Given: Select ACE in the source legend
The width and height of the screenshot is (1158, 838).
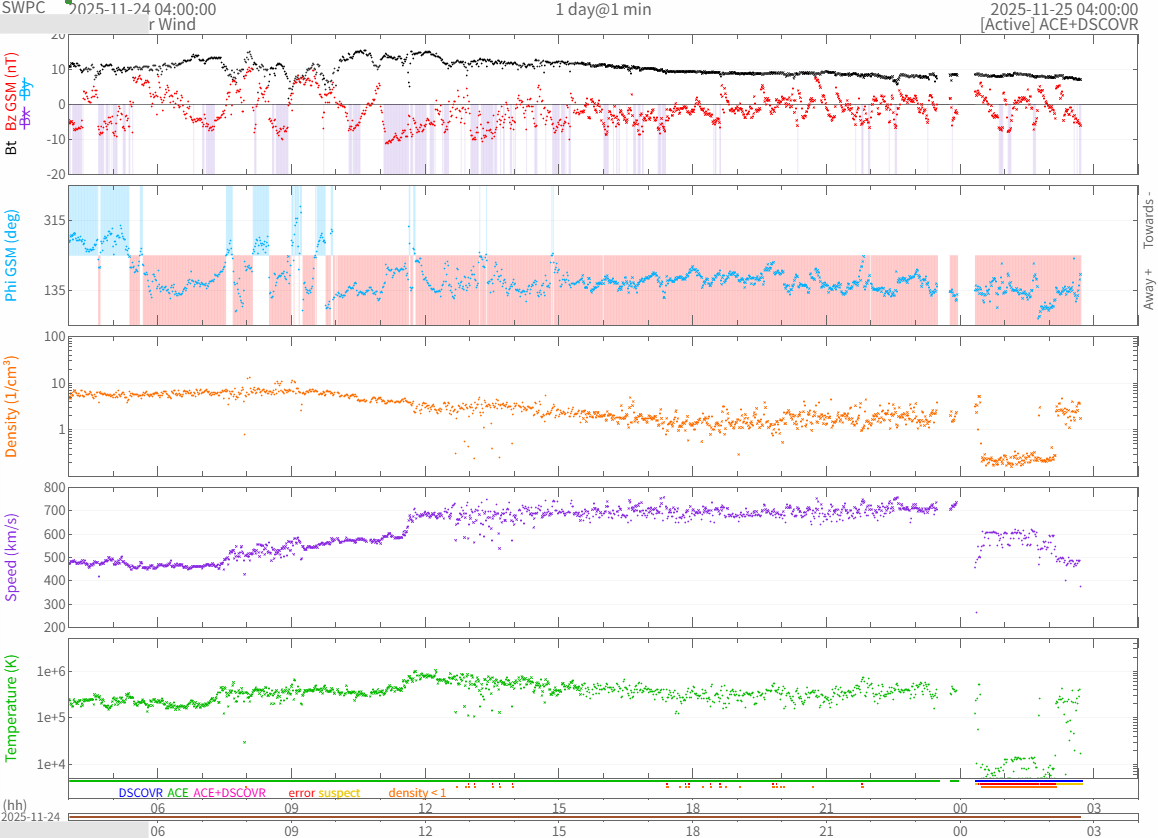Looking at the screenshot, I should [x=178, y=793].
